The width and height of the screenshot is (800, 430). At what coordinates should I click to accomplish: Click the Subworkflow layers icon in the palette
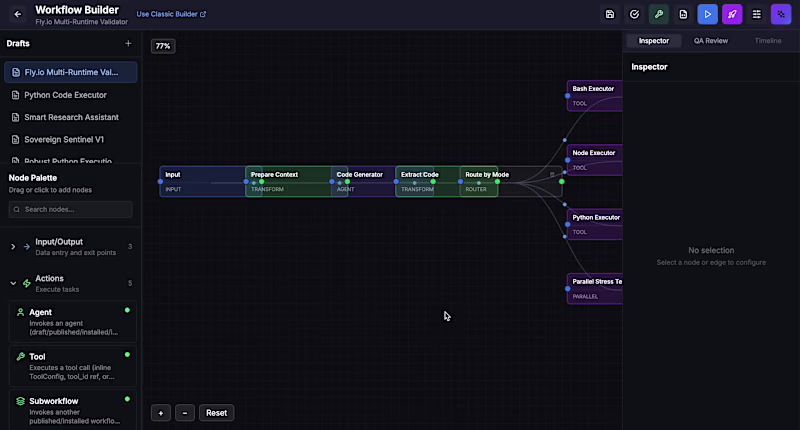point(20,401)
